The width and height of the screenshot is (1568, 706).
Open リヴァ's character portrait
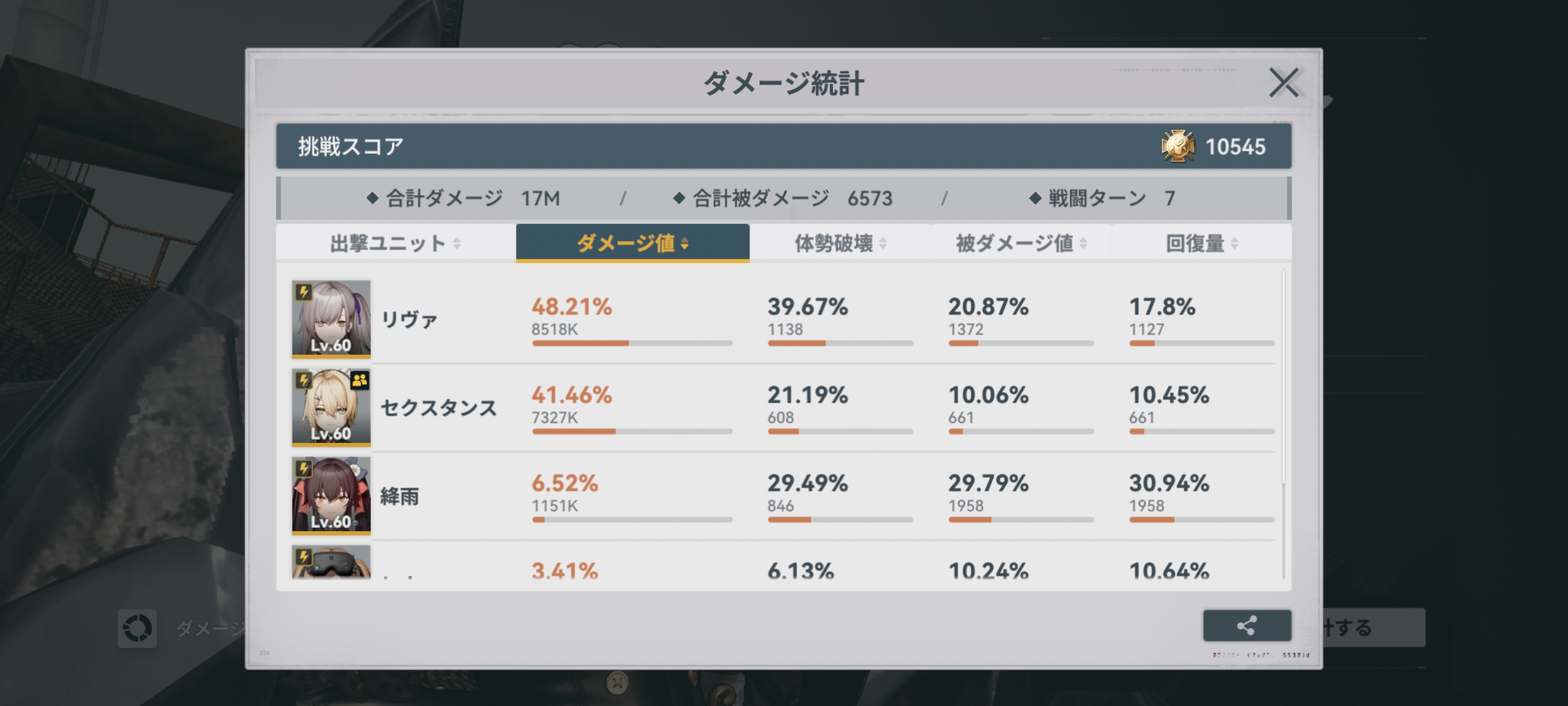click(x=331, y=319)
